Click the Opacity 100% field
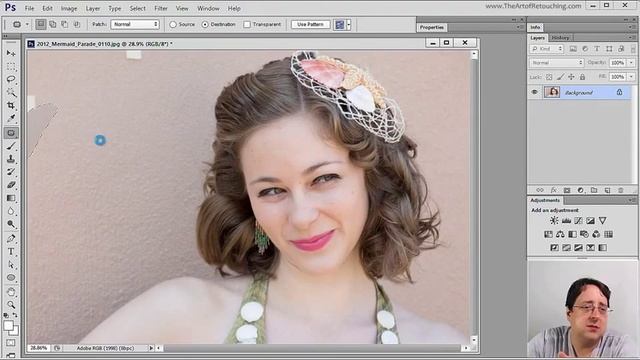 [618, 63]
